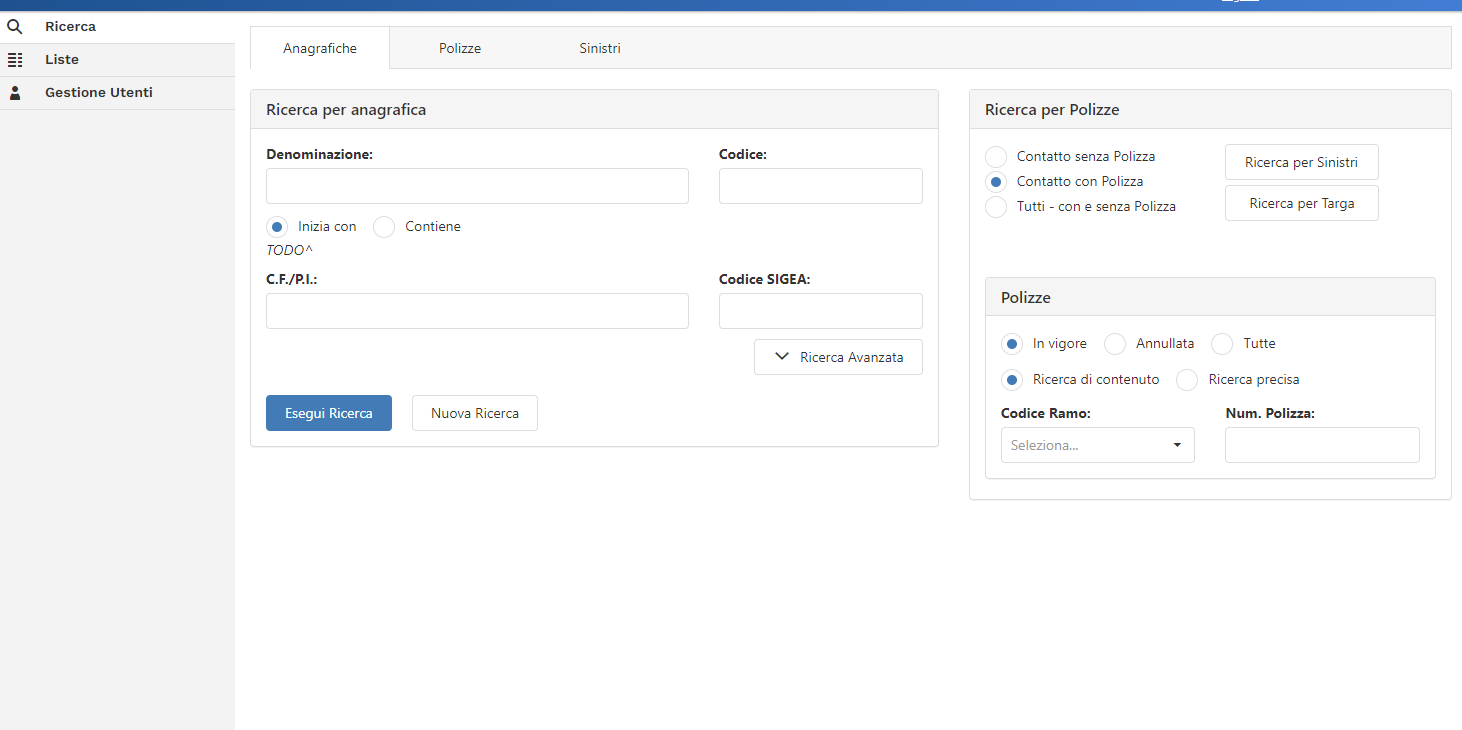Enable the Ricerca precisa option

[x=1187, y=380]
